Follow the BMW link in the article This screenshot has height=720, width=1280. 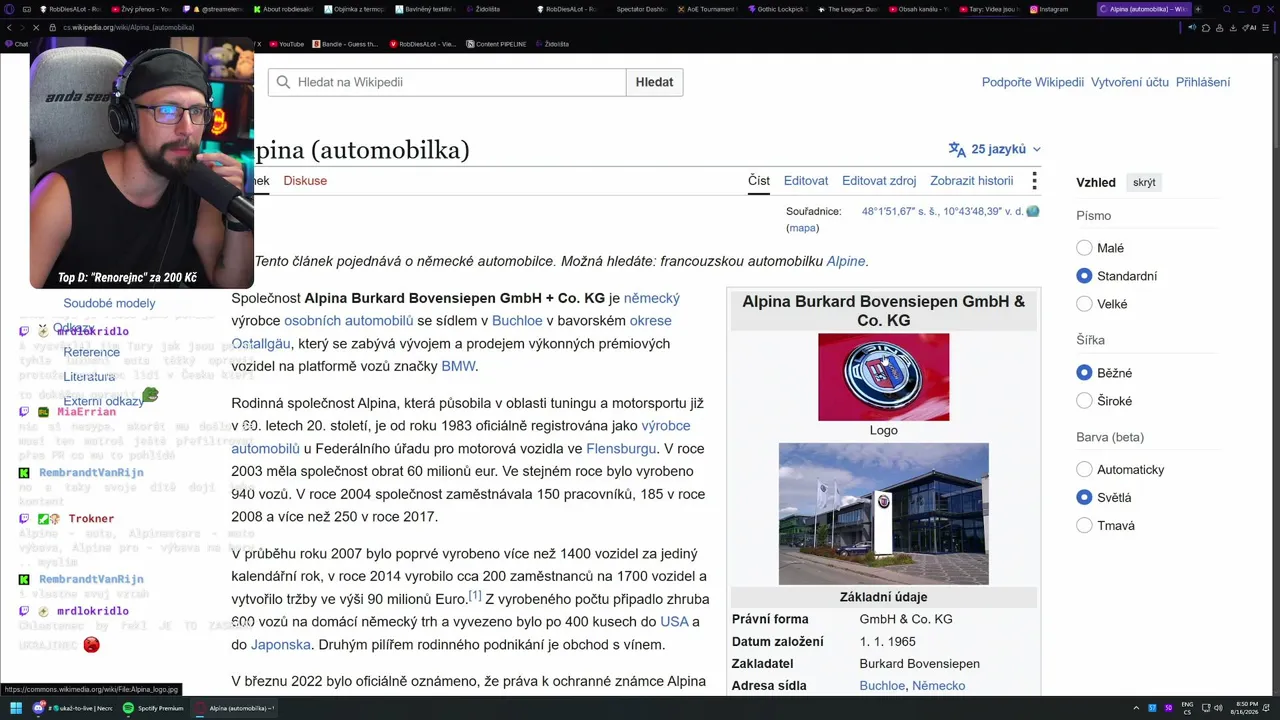[x=458, y=366]
